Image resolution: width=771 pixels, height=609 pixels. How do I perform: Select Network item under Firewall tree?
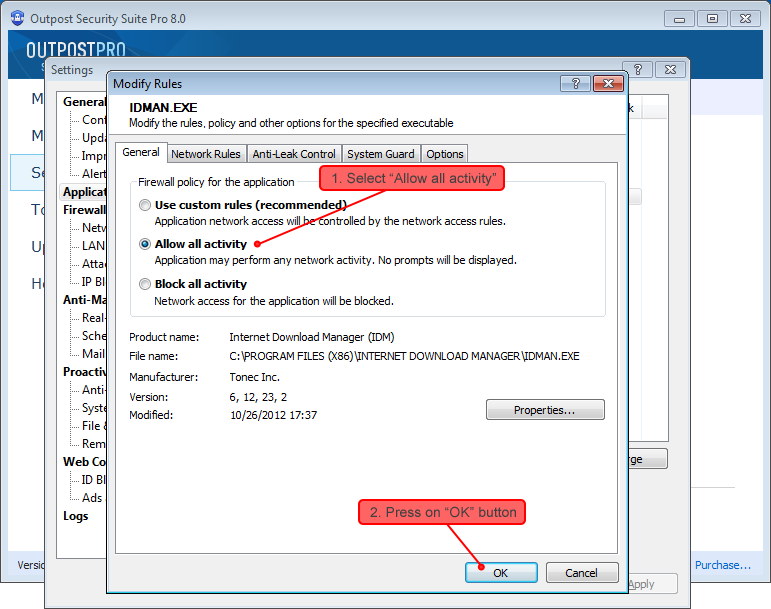pyautogui.click(x=93, y=228)
